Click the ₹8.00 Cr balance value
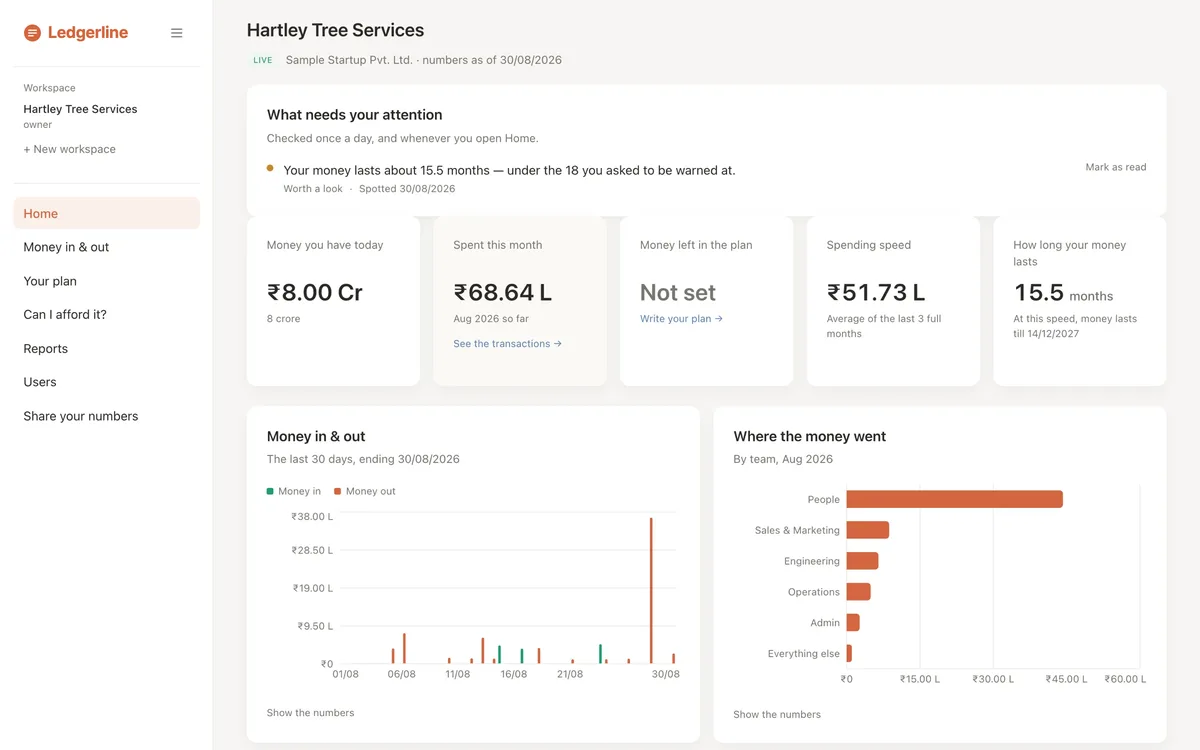 [x=315, y=293]
